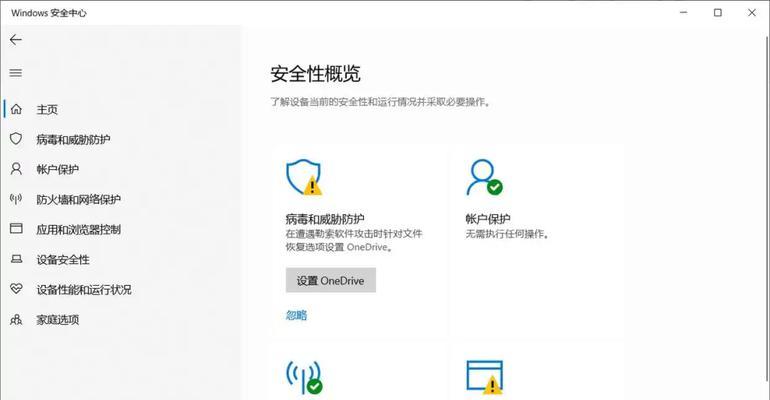Select 家庭选项 in the sidebar
Image resolution: width=770 pixels, height=400 pixels.
coord(57,320)
